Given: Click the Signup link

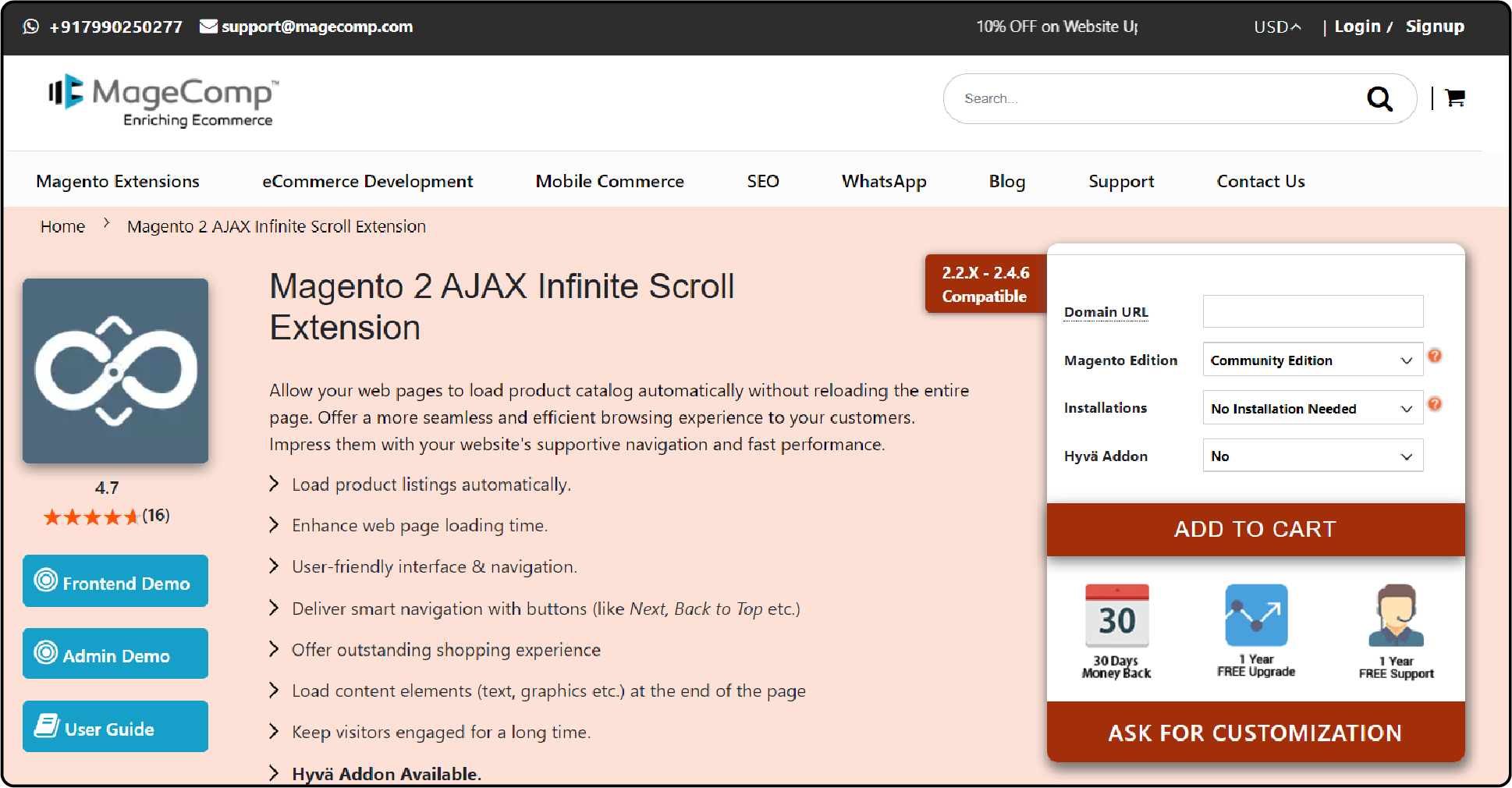Looking at the screenshot, I should pos(1435,27).
